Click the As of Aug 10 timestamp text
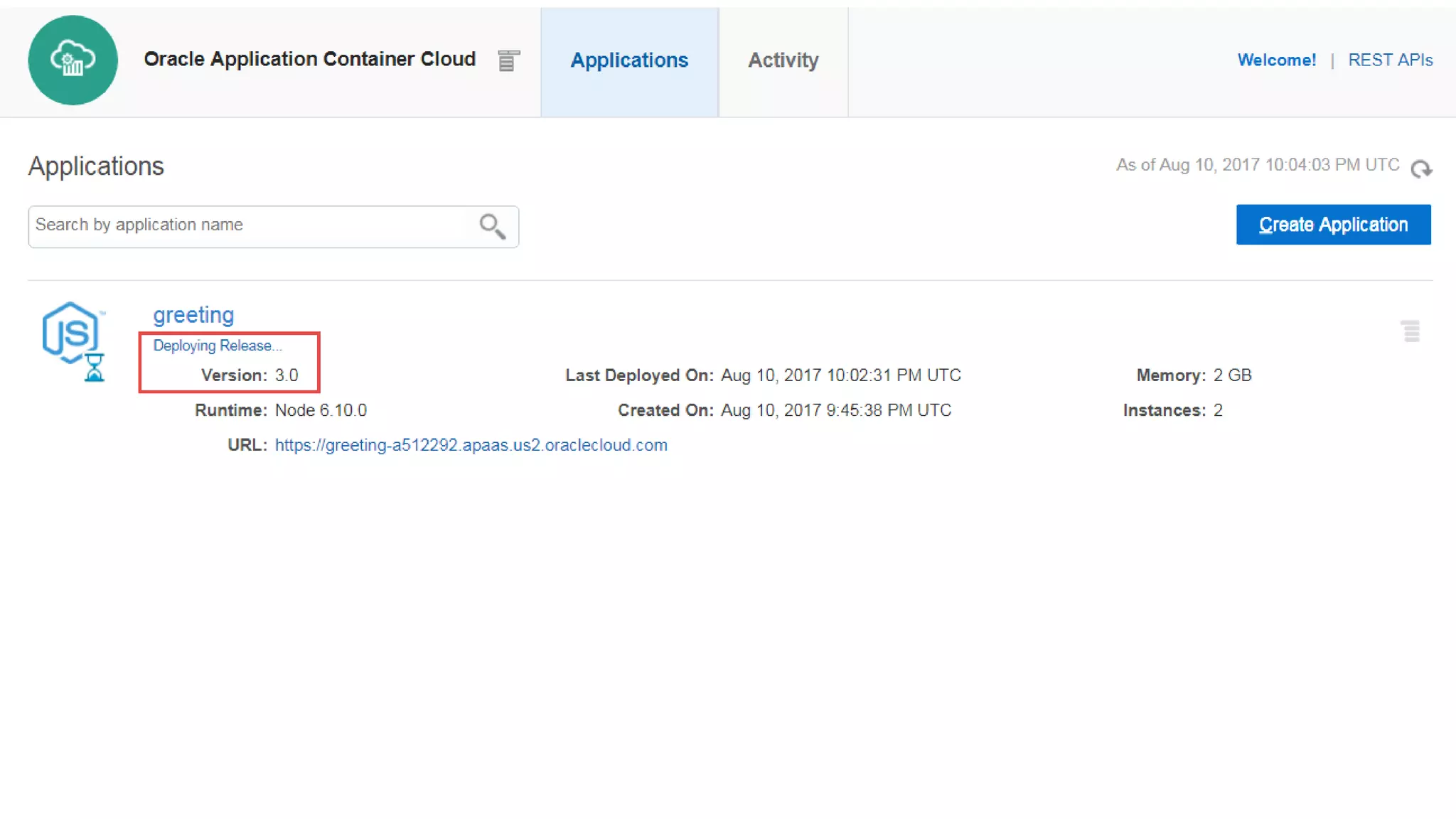Image resolution: width=1456 pixels, height=819 pixels. (1257, 165)
